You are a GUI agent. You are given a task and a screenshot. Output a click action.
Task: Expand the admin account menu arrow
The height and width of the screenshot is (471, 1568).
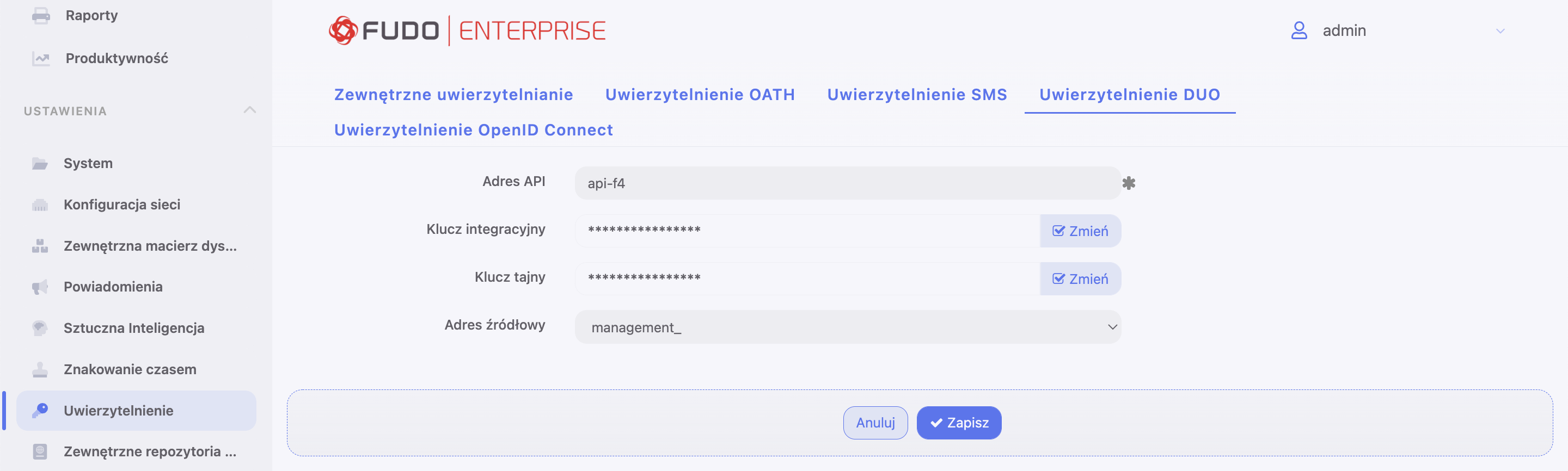coord(1500,31)
